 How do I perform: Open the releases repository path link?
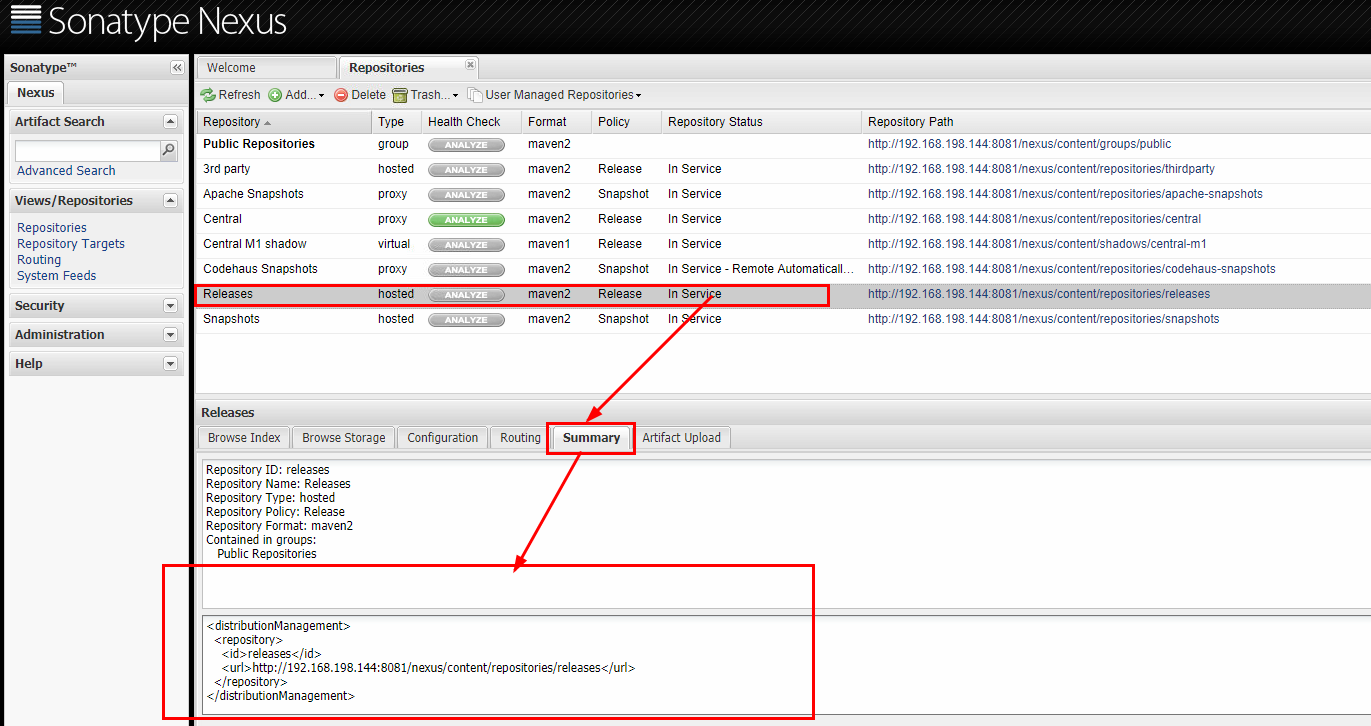pyautogui.click(x=1039, y=294)
